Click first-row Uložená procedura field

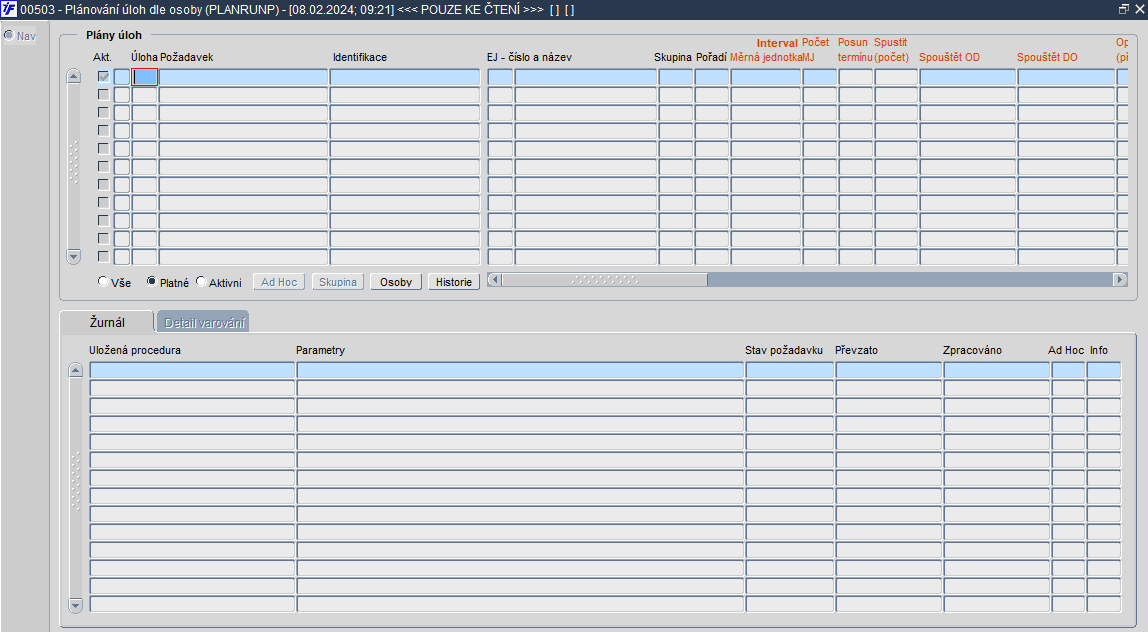pyautogui.click(x=192, y=371)
